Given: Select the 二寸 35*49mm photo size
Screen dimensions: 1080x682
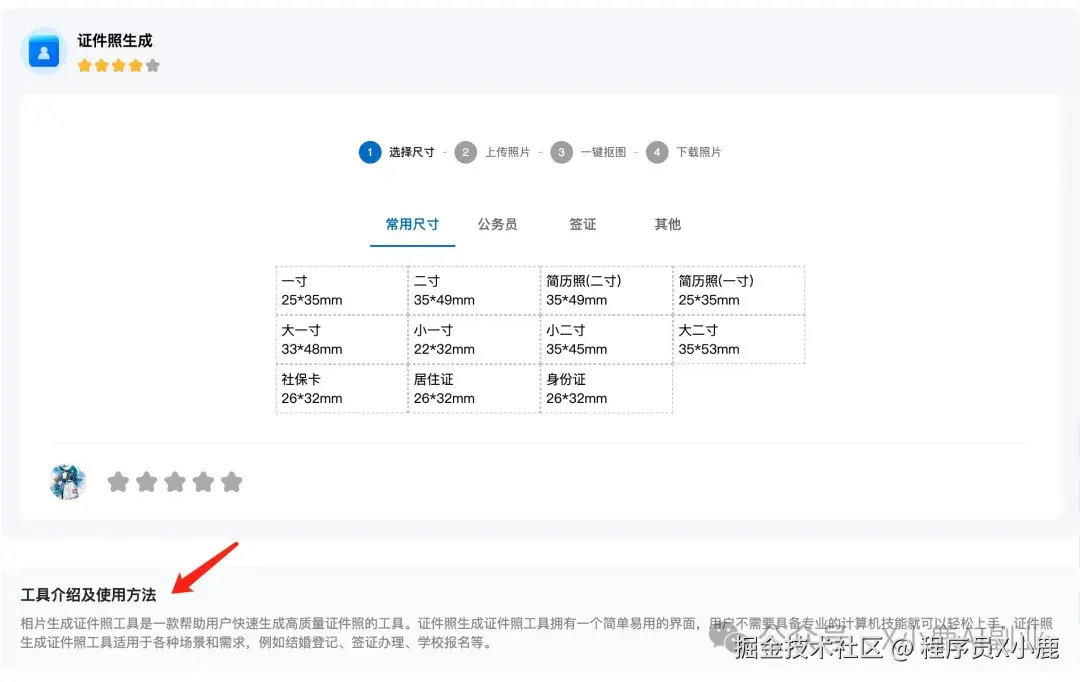Looking at the screenshot, I should (x=473, y=290).
